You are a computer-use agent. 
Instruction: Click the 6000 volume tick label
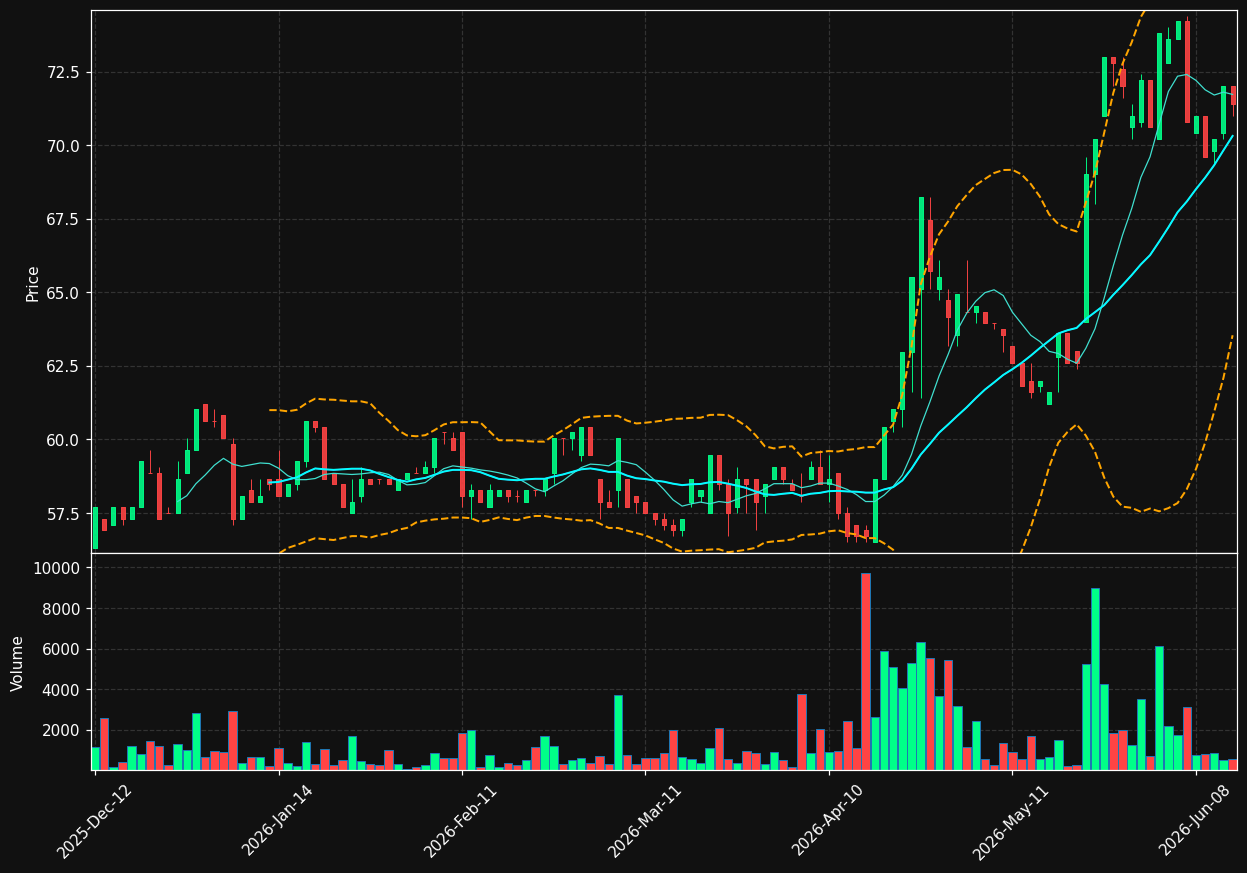[60, 650]
